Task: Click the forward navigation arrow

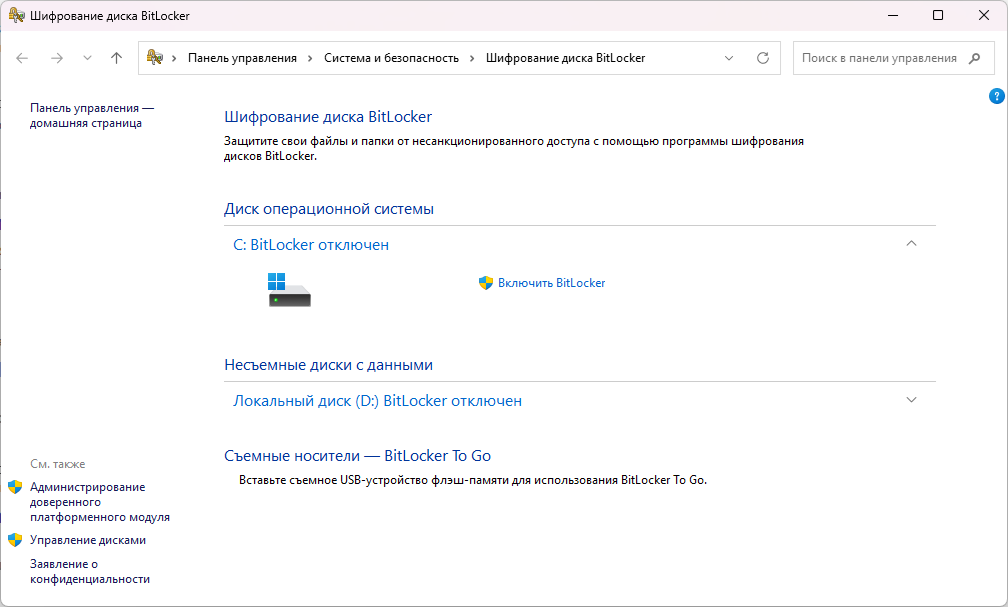Action: (57, 58)
